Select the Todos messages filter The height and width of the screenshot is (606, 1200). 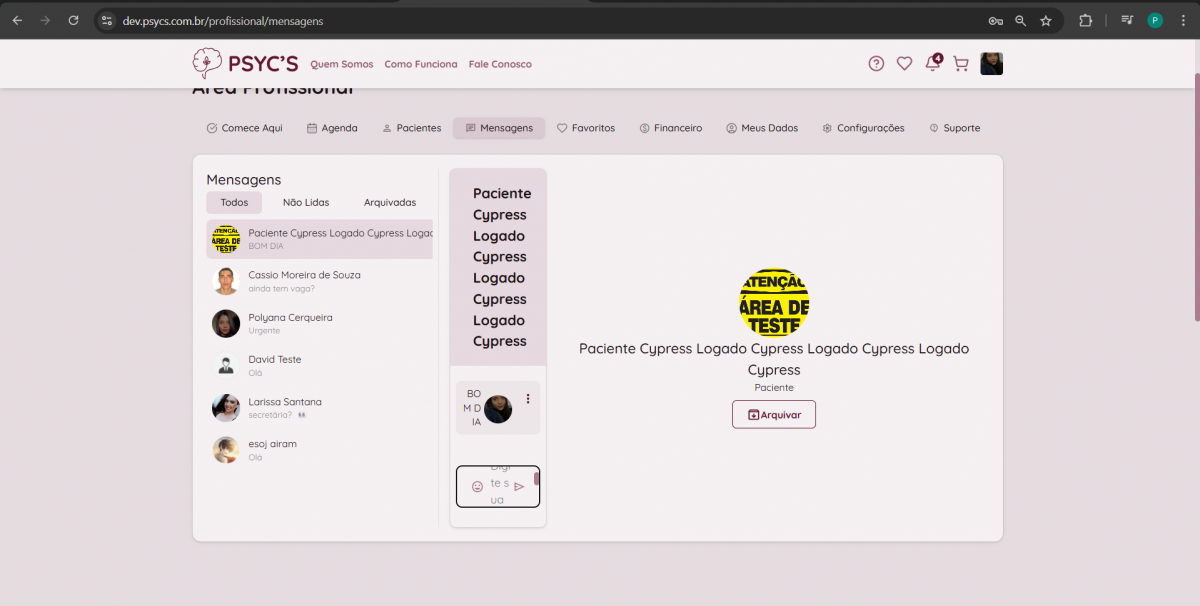click(234, 202)
